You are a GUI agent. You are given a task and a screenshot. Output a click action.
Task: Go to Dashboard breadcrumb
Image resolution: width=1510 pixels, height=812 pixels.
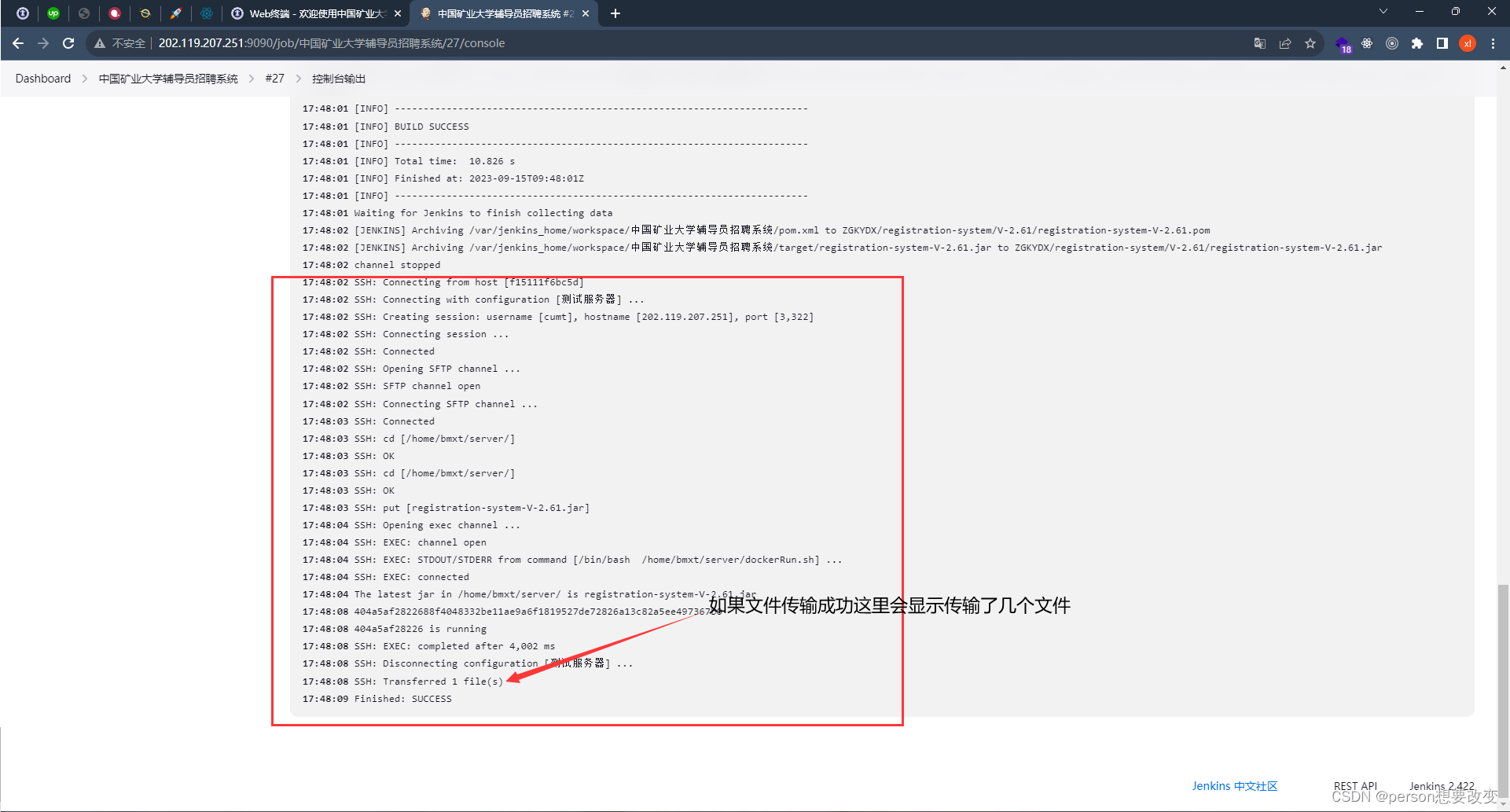(43, 79)
